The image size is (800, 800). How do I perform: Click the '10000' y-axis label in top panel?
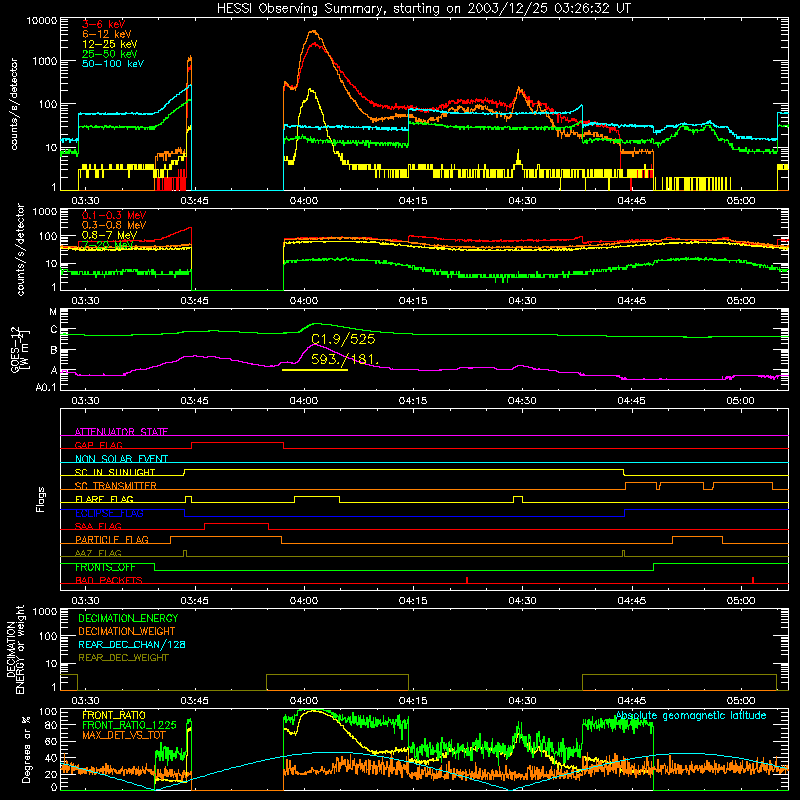point(42,21)
